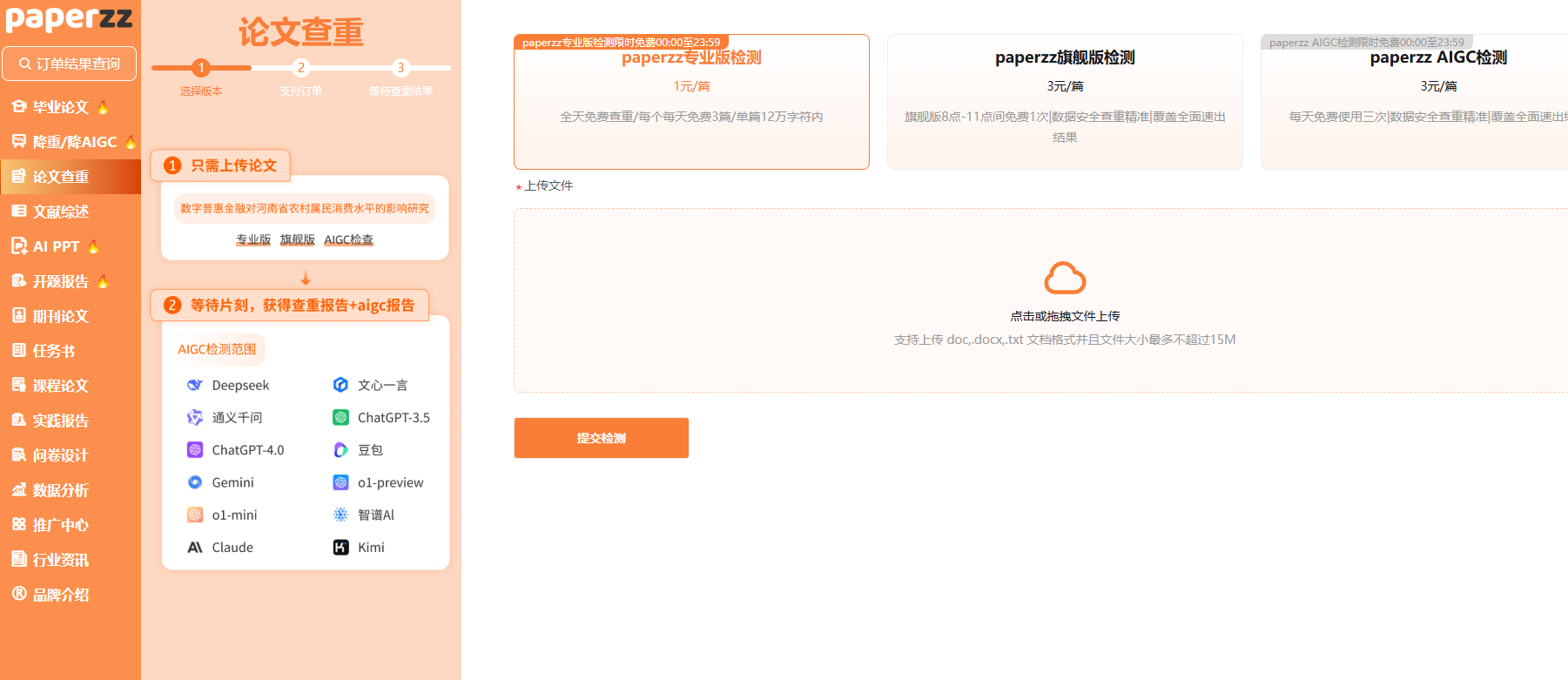Click the 实践报告 sidebar icon
Image resolution: width=1568 pixels, height=680 pixels.
click(x=19, y=420)
